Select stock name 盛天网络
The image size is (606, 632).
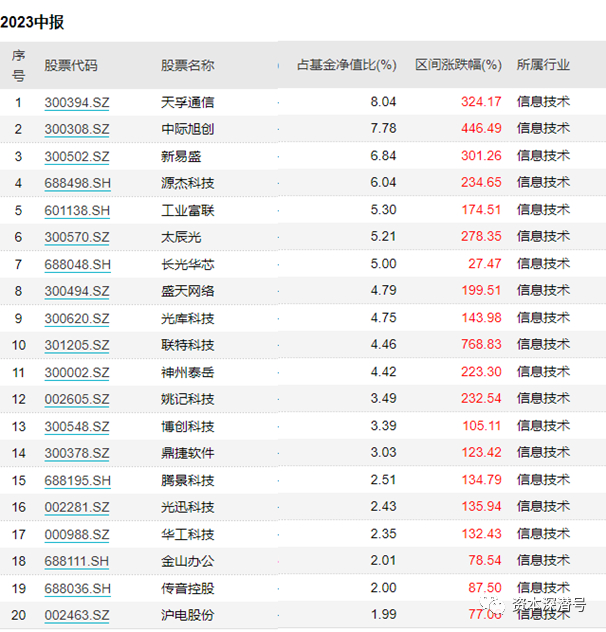[x=187, y=291]
